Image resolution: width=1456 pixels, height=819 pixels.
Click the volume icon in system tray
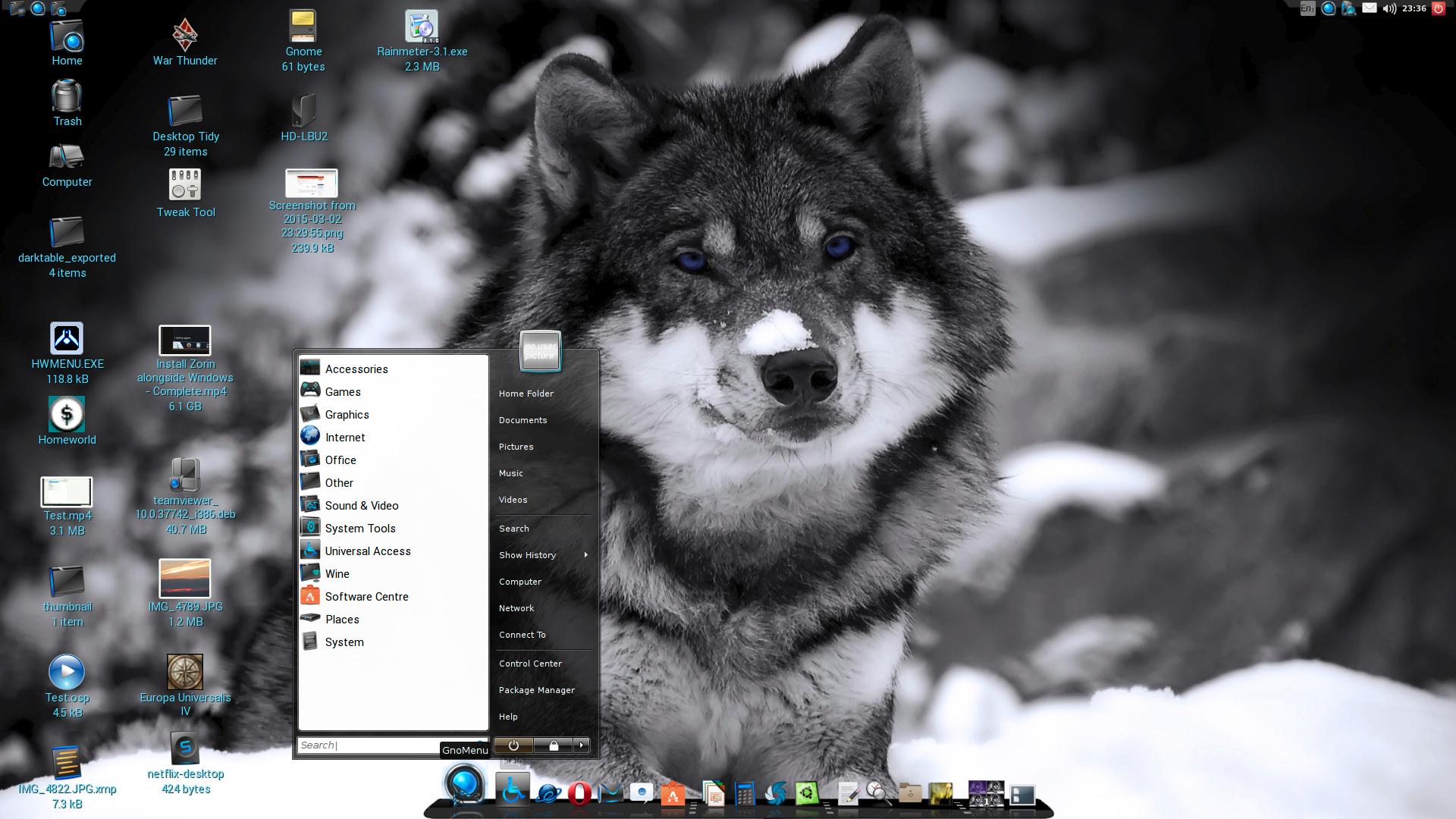(x=1389, y=9)
